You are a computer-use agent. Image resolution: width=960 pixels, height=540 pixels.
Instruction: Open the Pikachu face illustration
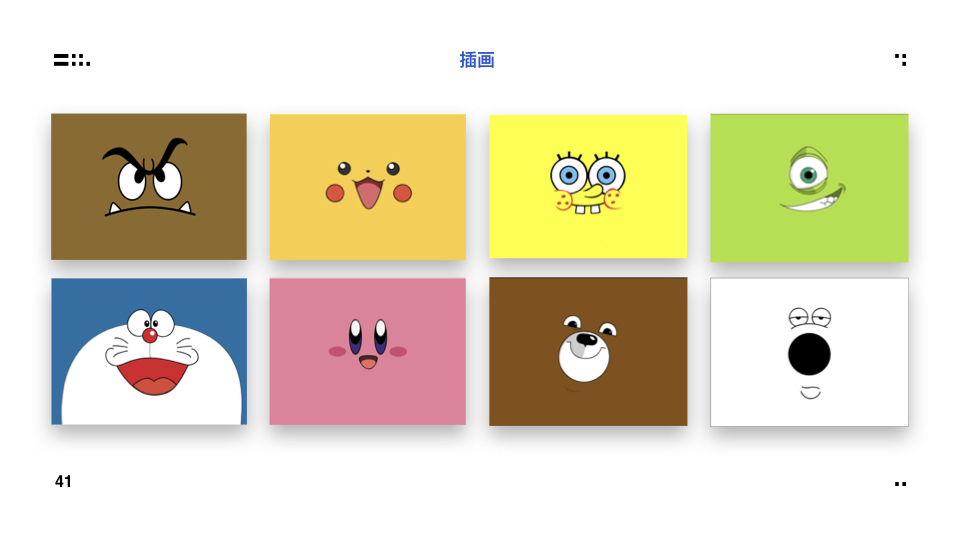click(x=368, y=187)
